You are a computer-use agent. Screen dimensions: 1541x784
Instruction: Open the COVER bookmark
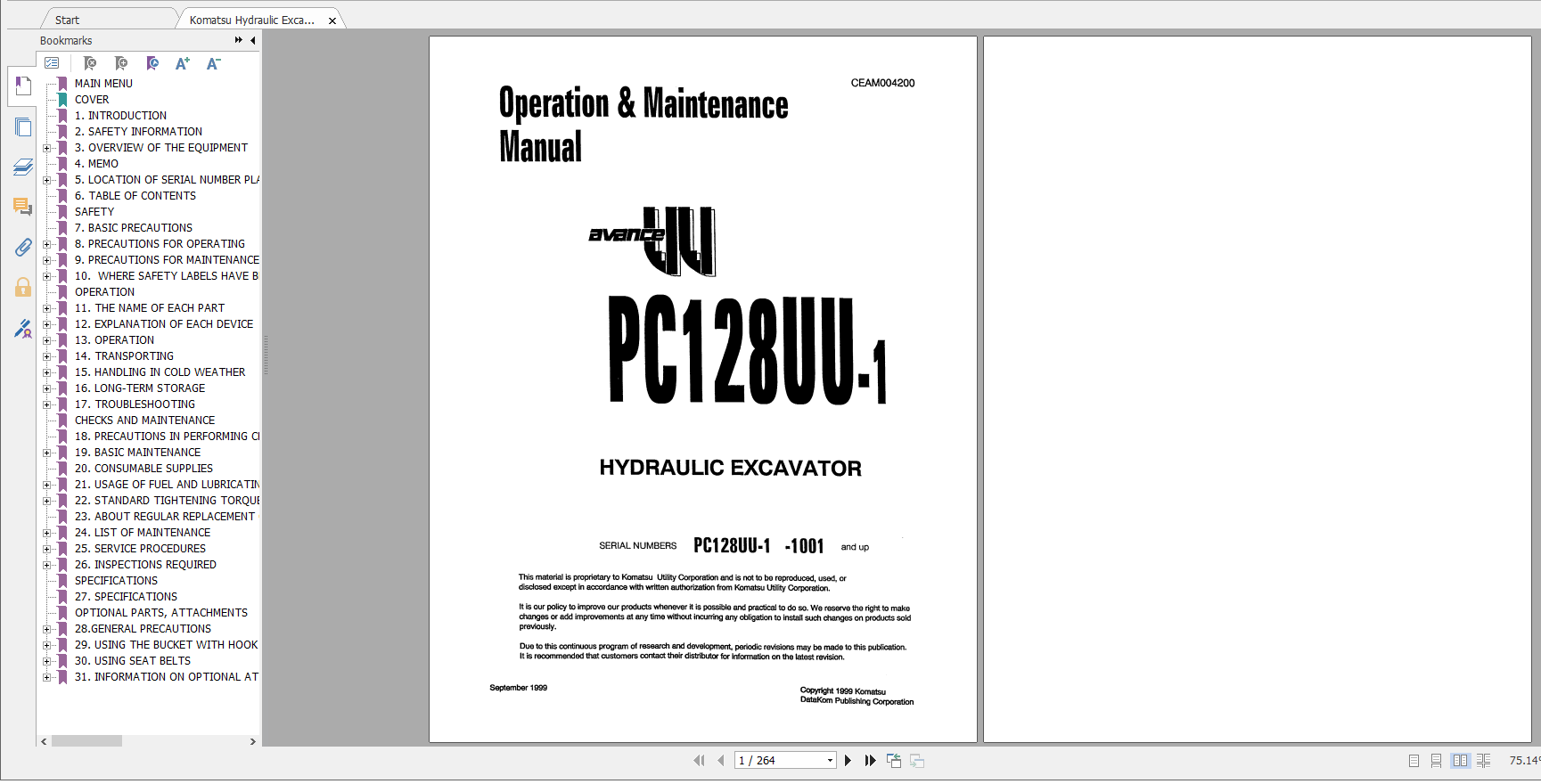92,100
